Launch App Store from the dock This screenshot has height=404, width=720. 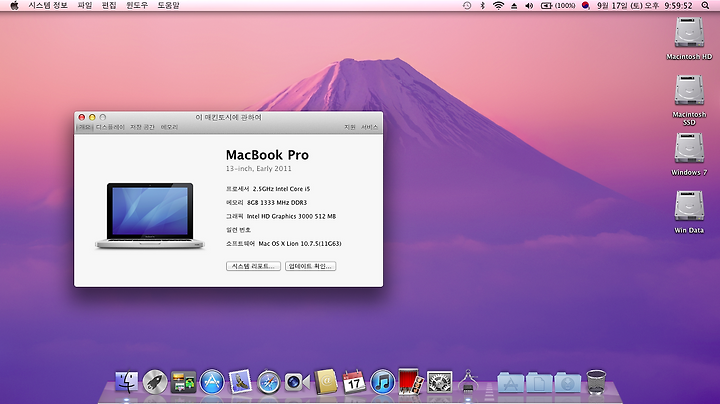pyautogui.click(x=212, y=382)
